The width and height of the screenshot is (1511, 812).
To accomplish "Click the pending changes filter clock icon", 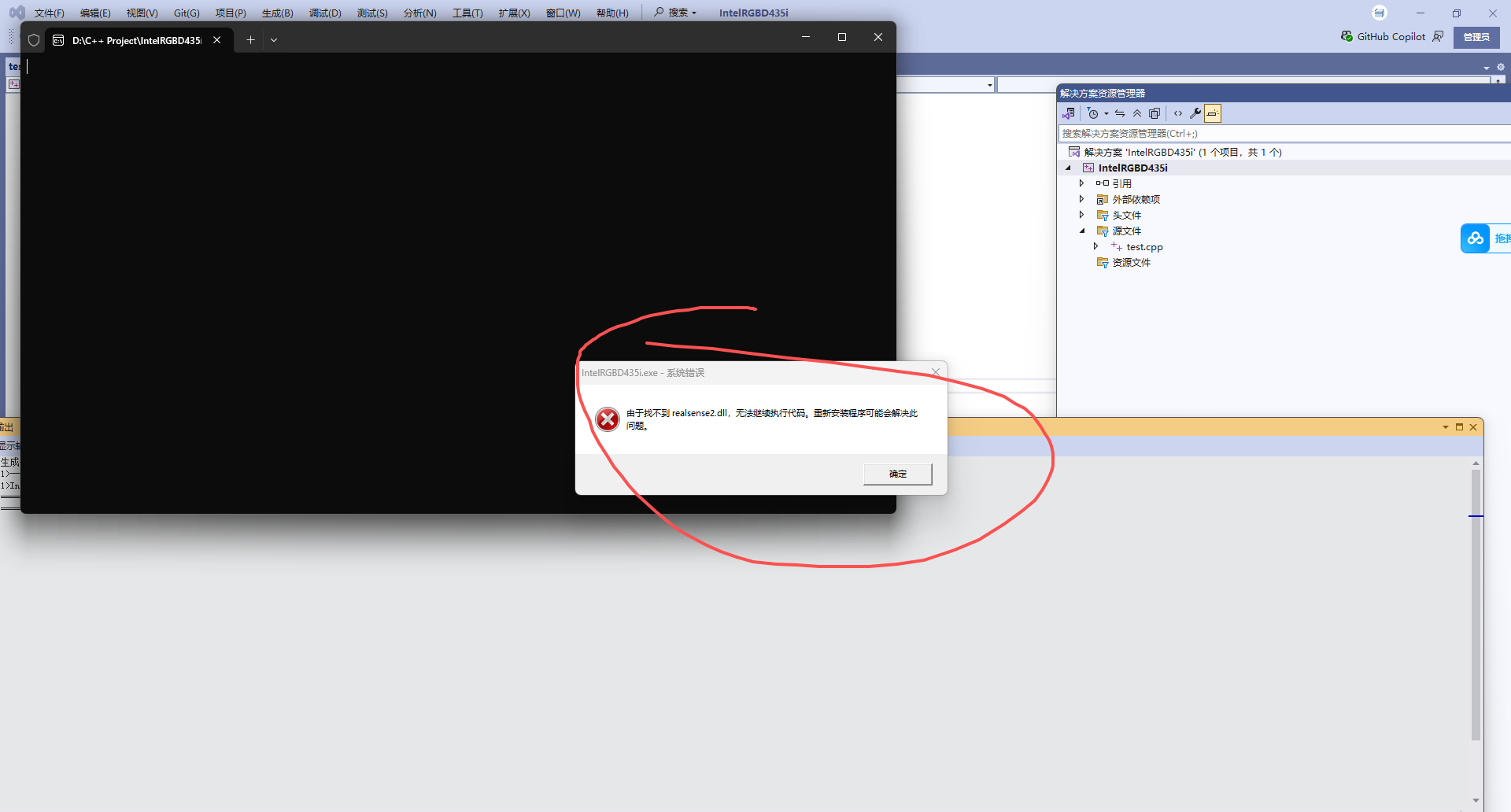I will [x=1092, y=113].
